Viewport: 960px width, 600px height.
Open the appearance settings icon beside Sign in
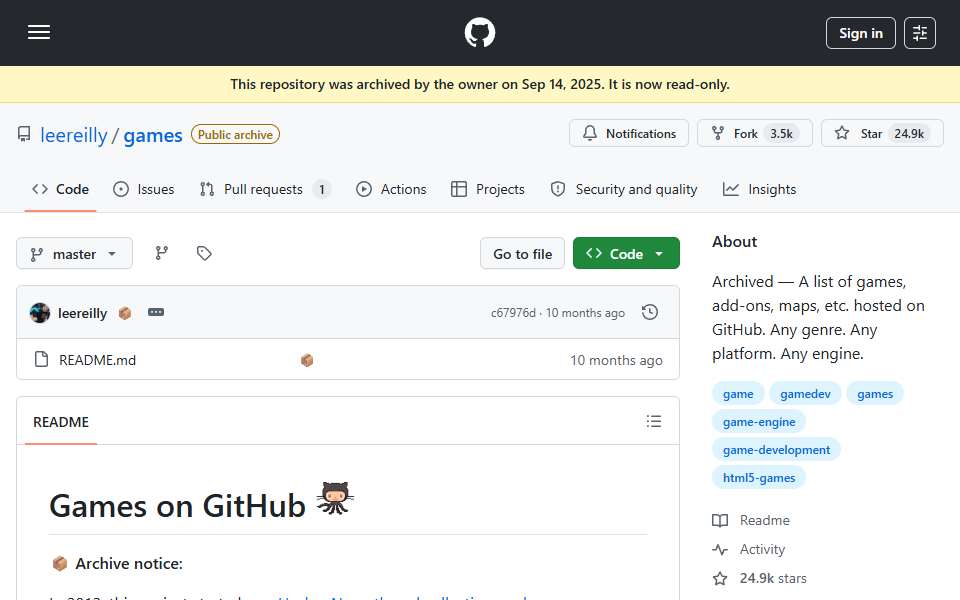point(920,33)
